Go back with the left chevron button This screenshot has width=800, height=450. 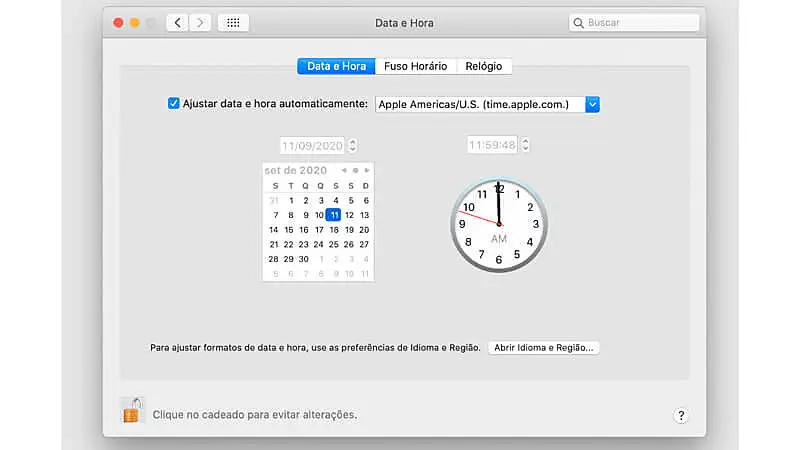(178, 22)
